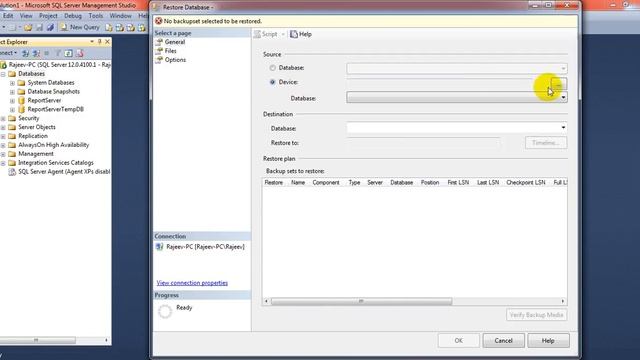Click the Component column header
This screenshot has width=640, height=360.
point(326,182)
